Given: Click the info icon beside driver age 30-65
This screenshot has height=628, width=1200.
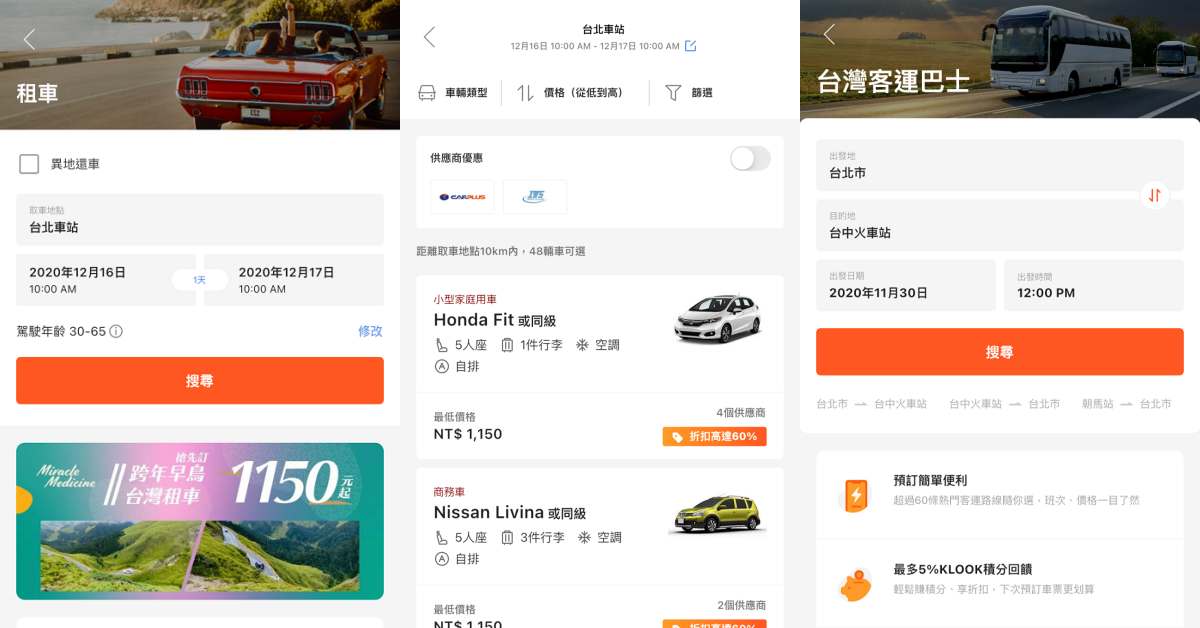Looking at the screenshot, I should 116,331.
